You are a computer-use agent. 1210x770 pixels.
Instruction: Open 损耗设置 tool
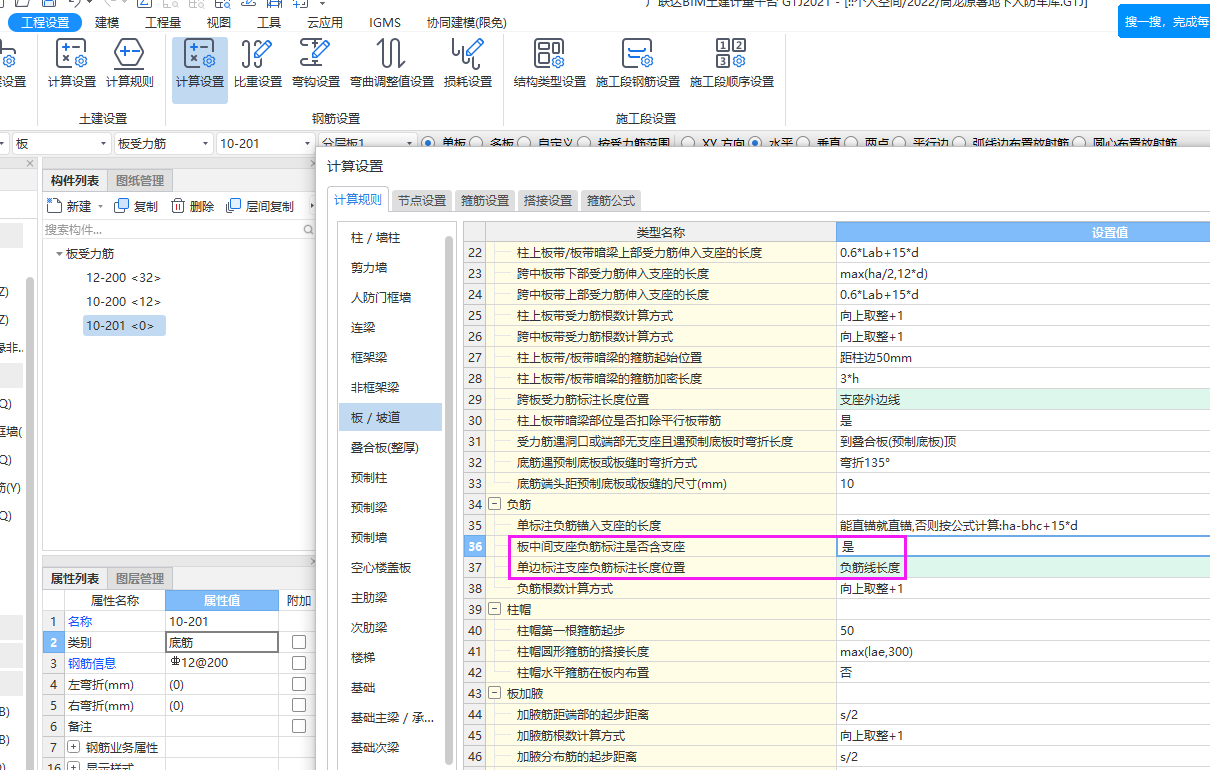[468, 65]
